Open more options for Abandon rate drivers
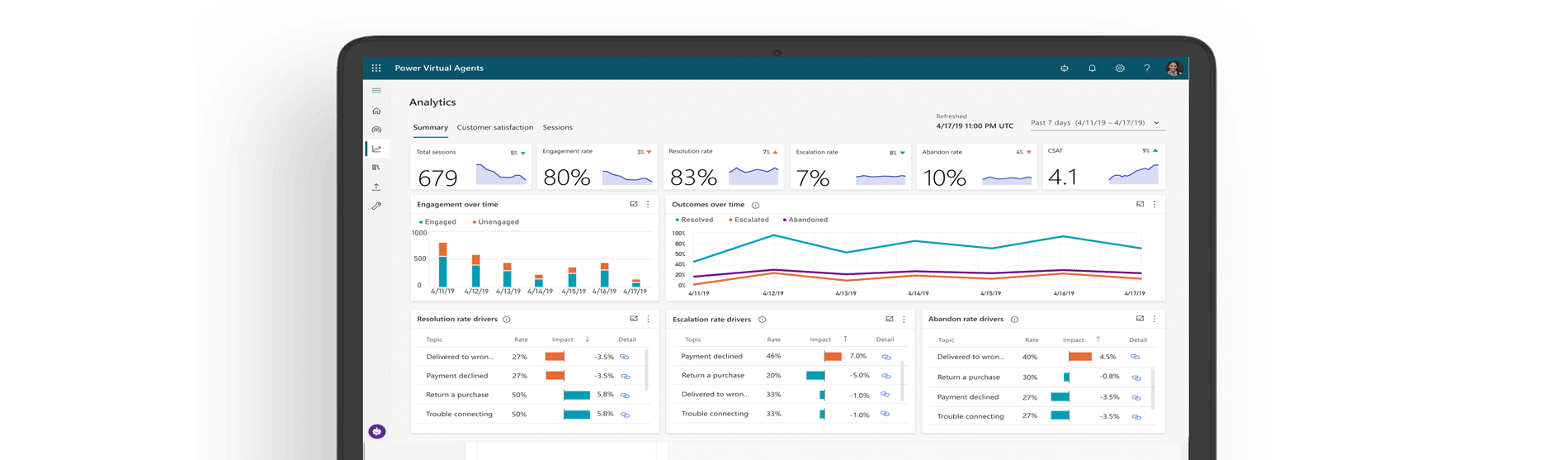1568x460 pixels. (x=1155, y=319)
